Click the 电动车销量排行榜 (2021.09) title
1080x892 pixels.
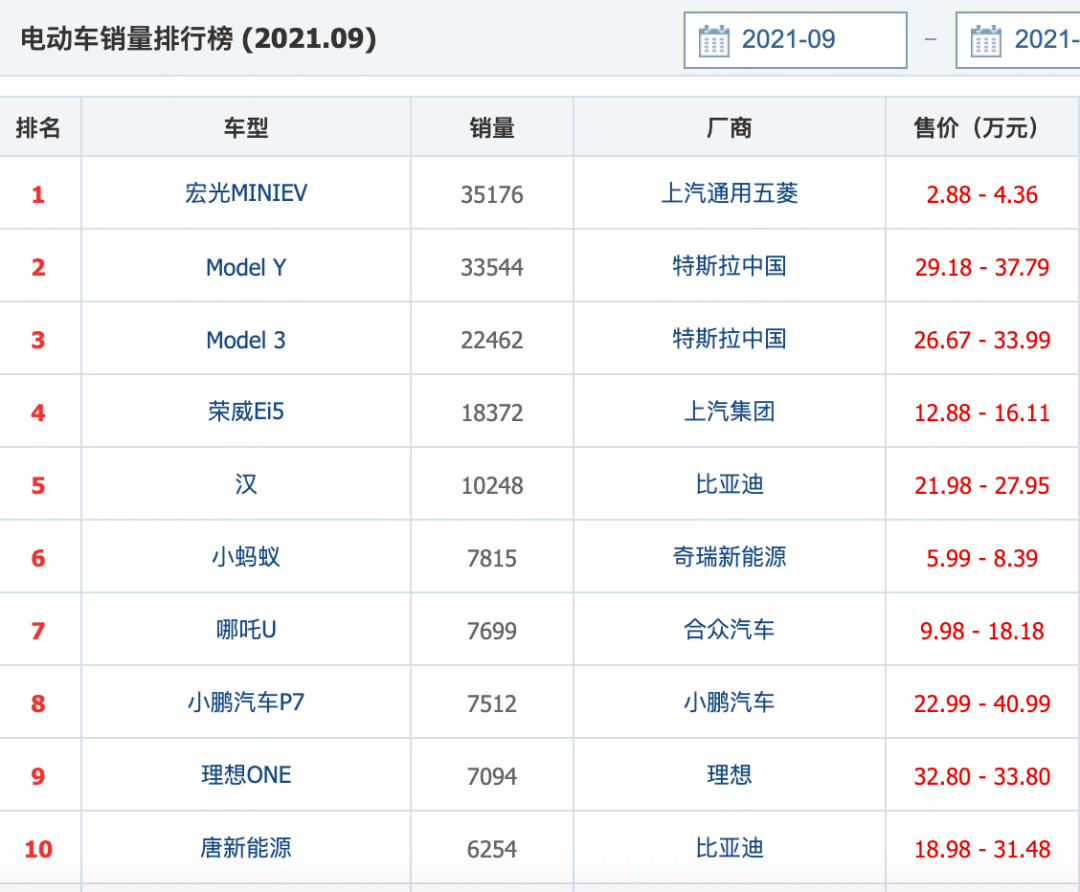198,39
